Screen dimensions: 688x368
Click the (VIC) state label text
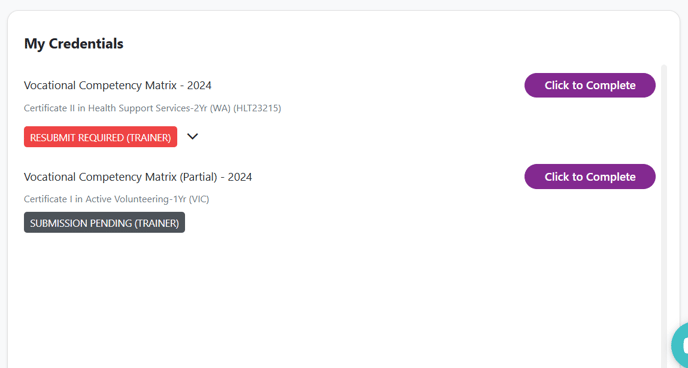point(199,199)
